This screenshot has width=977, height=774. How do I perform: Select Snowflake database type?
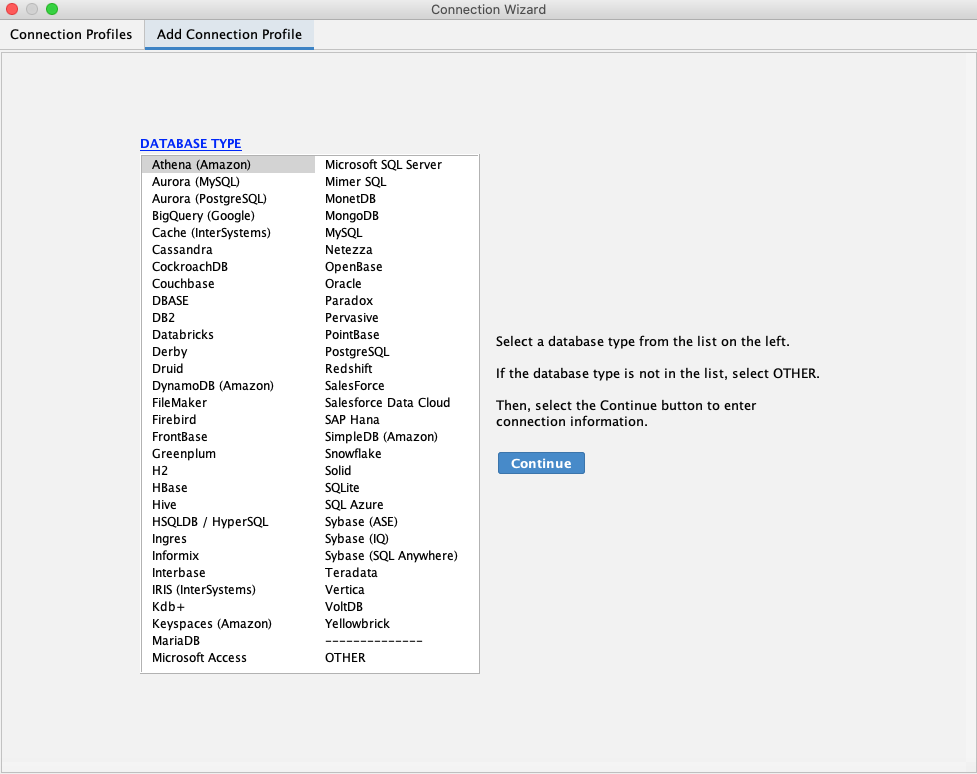(353, 454)
